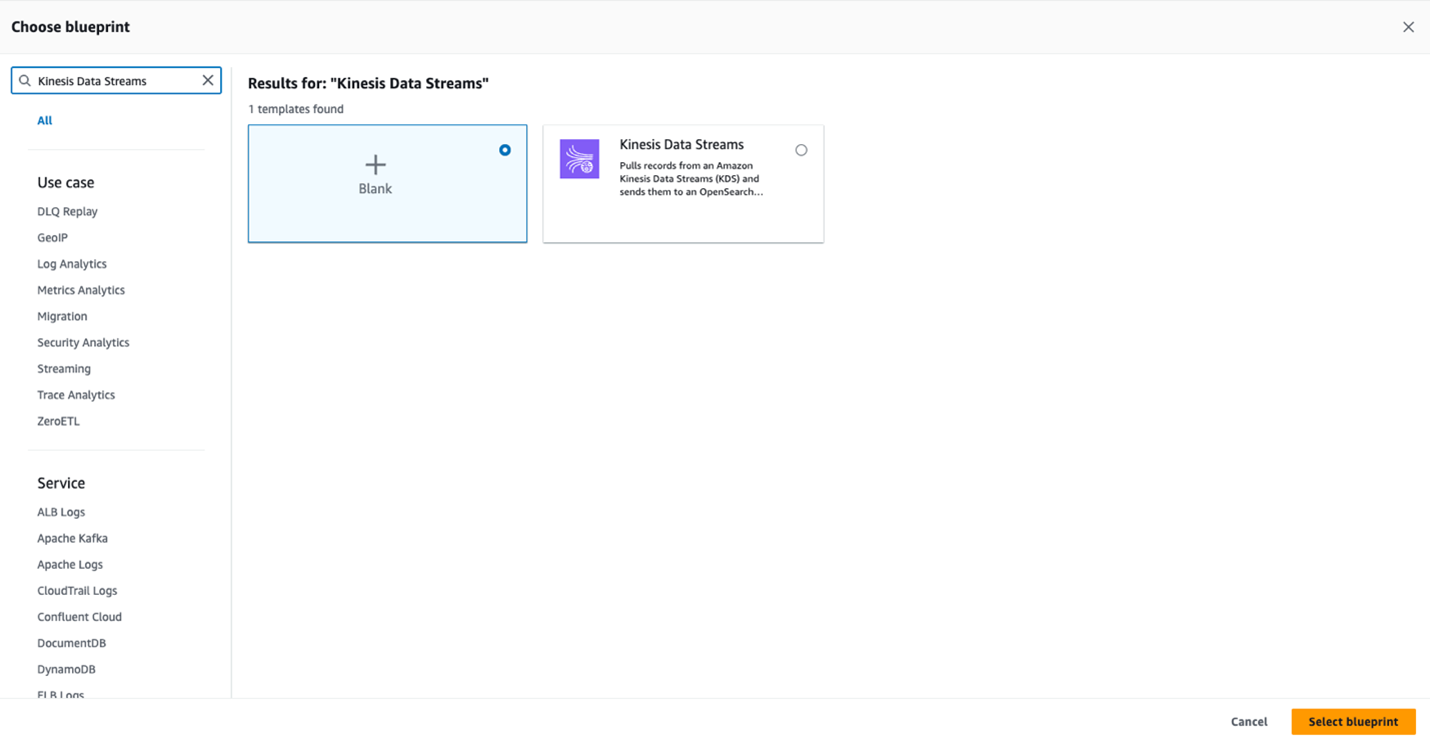Click the Cancel button
The height and width of the screenshot is (739, 1430).
(x=1249, y=722)
